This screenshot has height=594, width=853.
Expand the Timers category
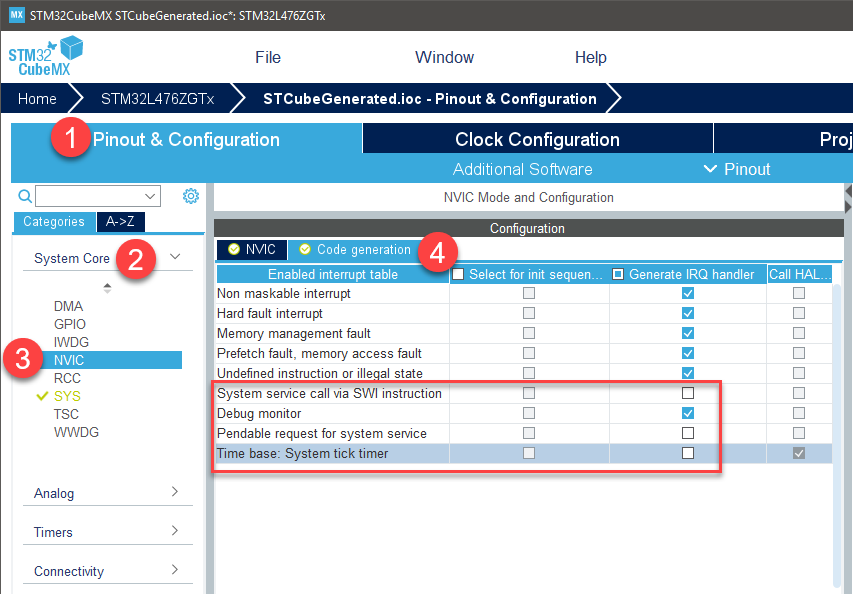tap(108, 532)
